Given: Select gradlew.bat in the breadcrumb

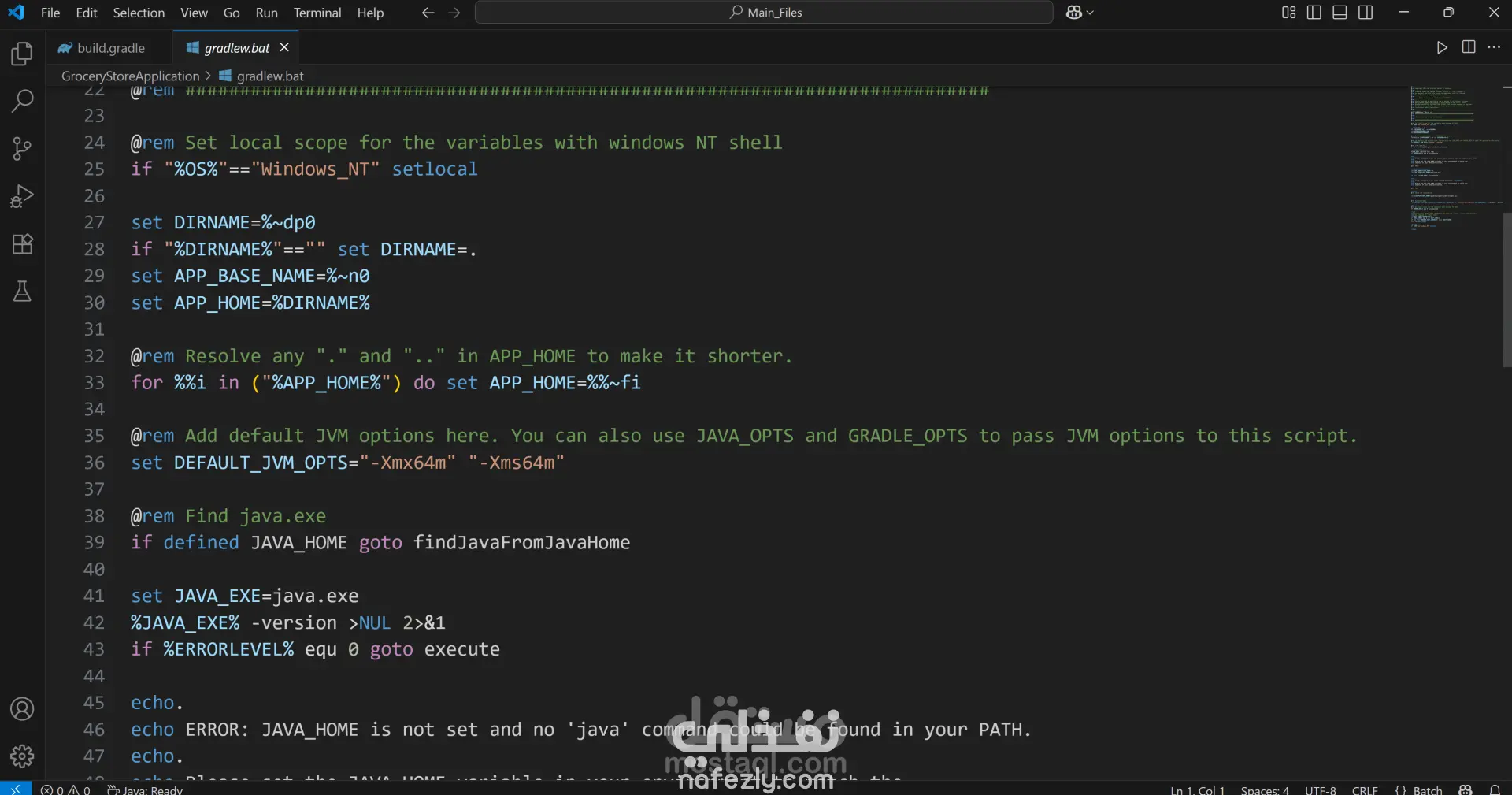Looking at the screenshot, I should pyautogui.click(x=270, y=76).
